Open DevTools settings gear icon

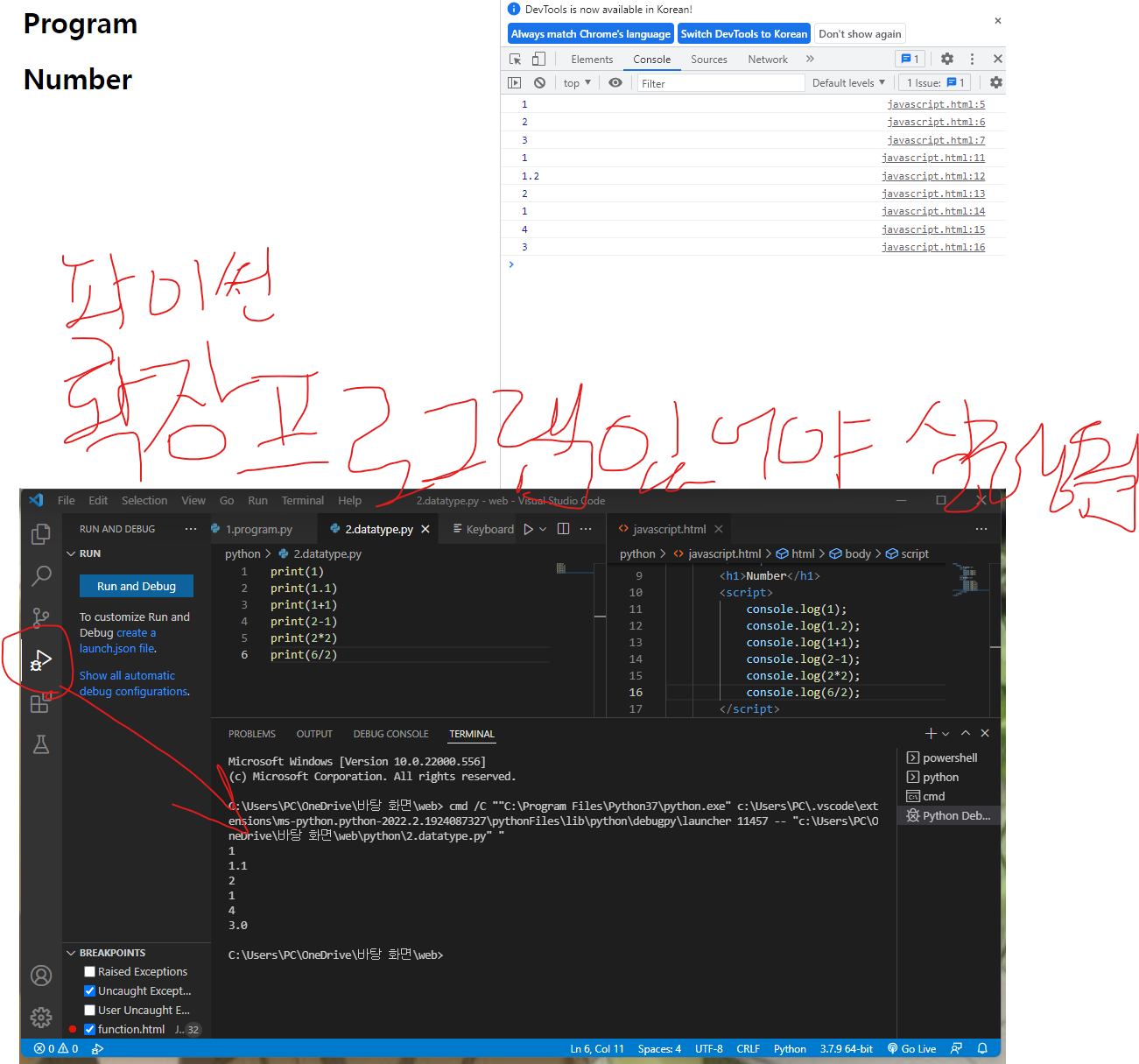[947, 59]
